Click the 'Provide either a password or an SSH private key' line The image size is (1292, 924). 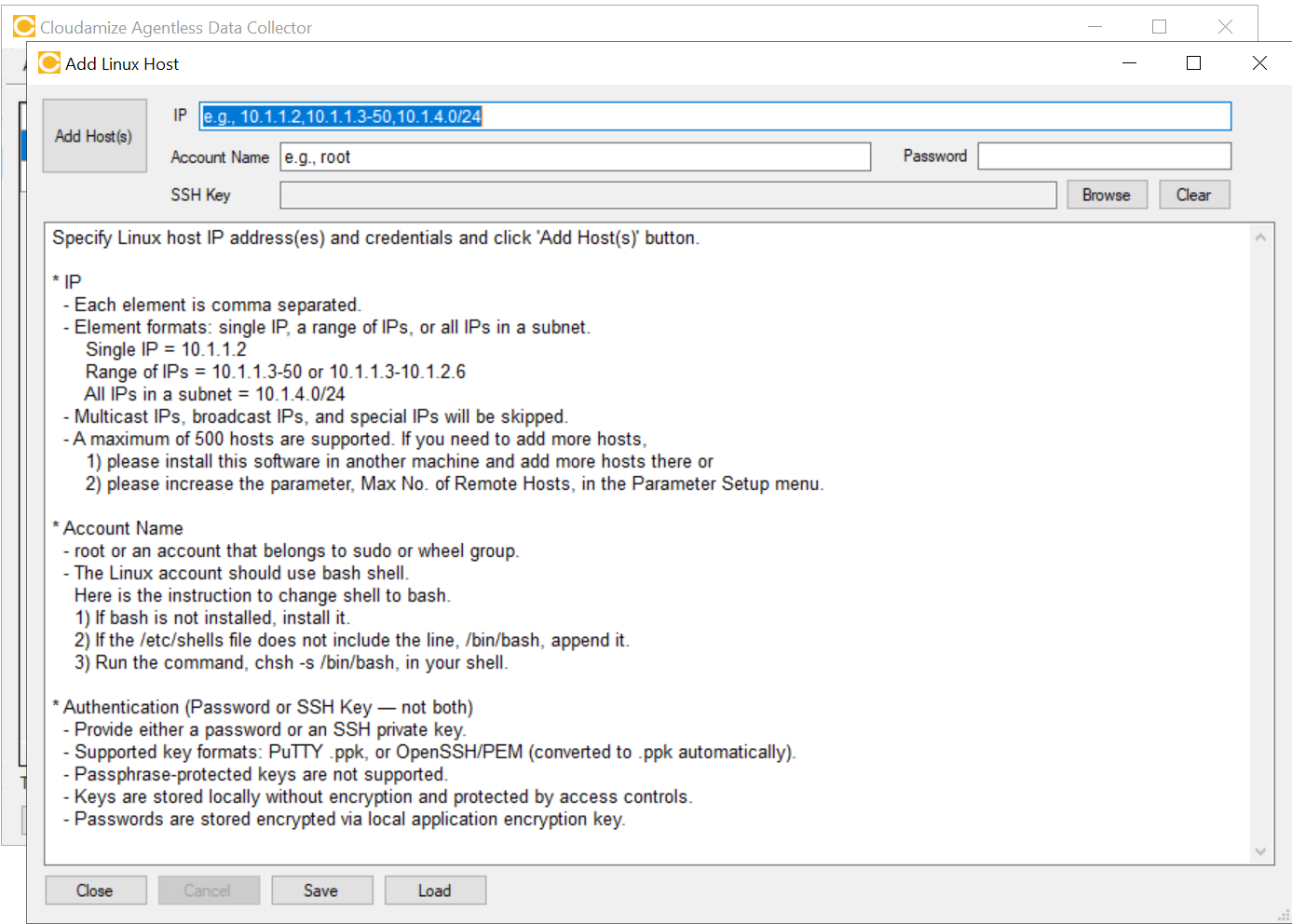(x=265, y=729)
